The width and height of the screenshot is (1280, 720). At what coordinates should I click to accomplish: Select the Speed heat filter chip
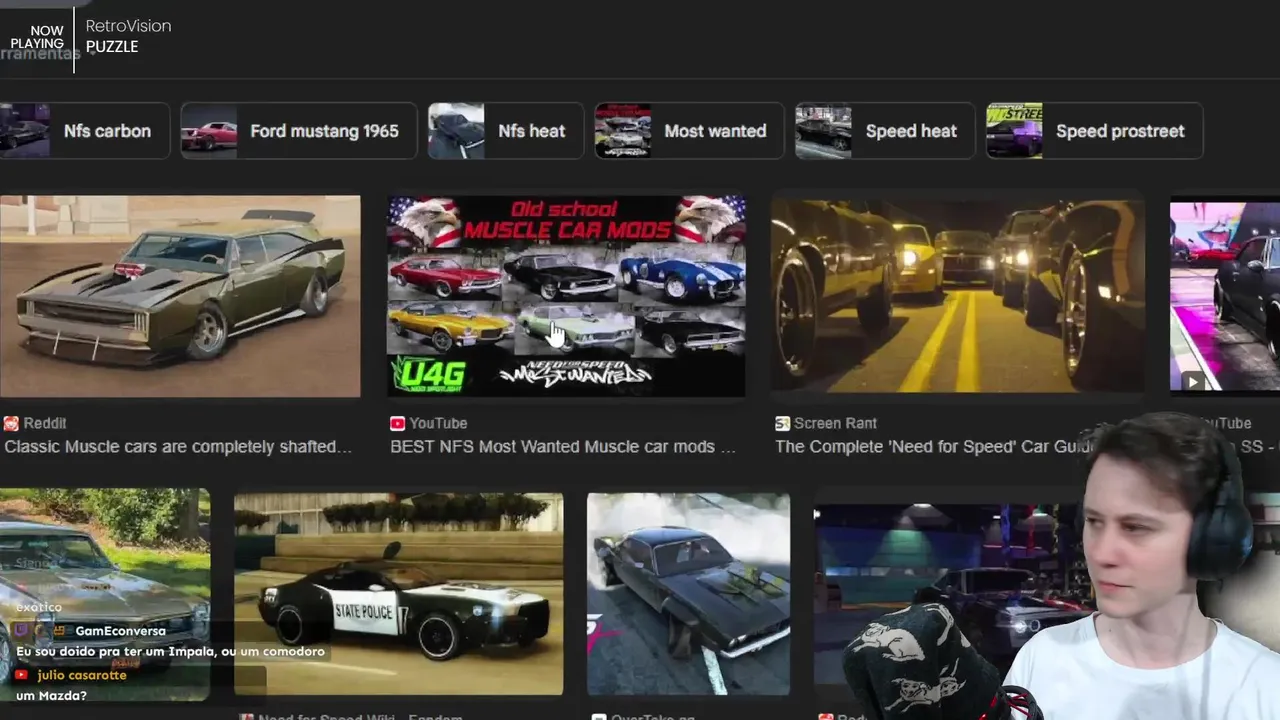885,131
